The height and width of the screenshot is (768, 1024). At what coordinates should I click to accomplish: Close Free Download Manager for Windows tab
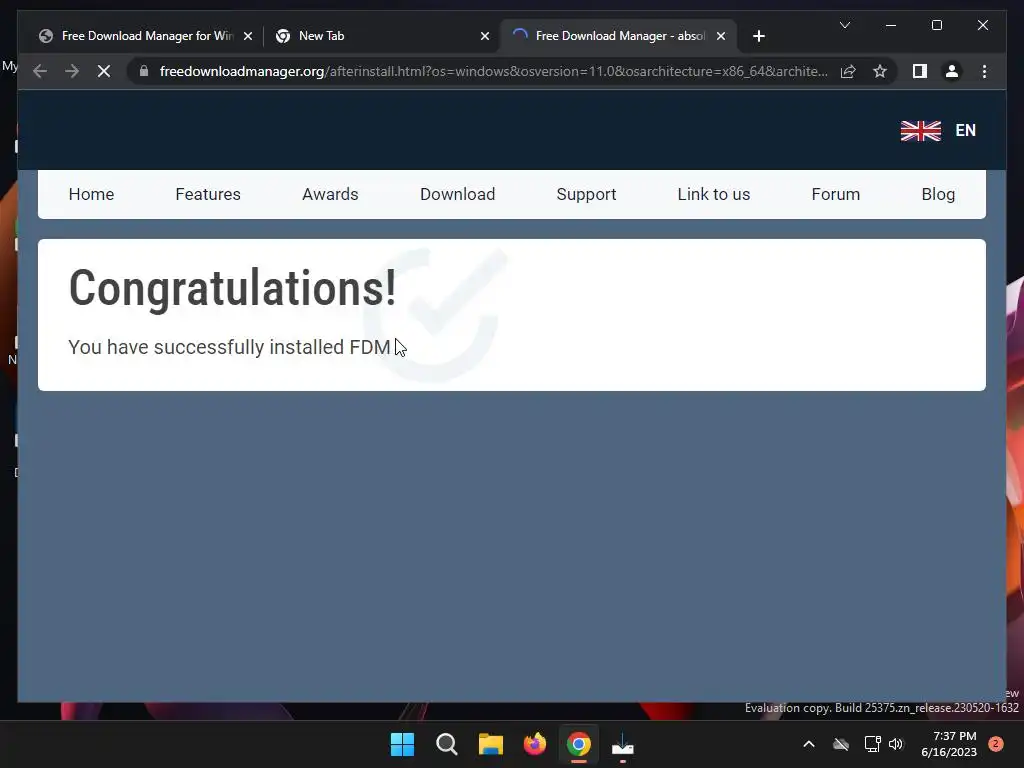(x=248, y=36)
